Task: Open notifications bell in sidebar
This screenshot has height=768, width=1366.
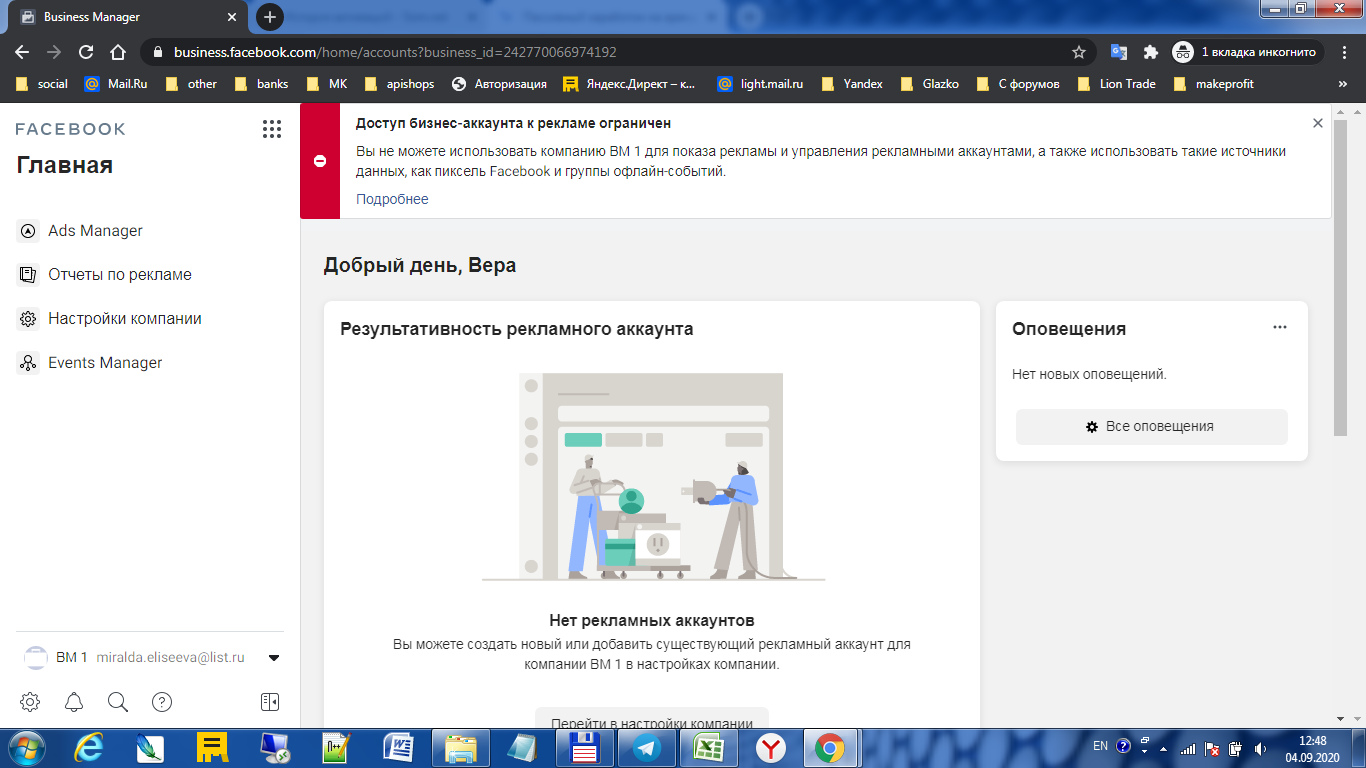Action: tap(74, 702)
